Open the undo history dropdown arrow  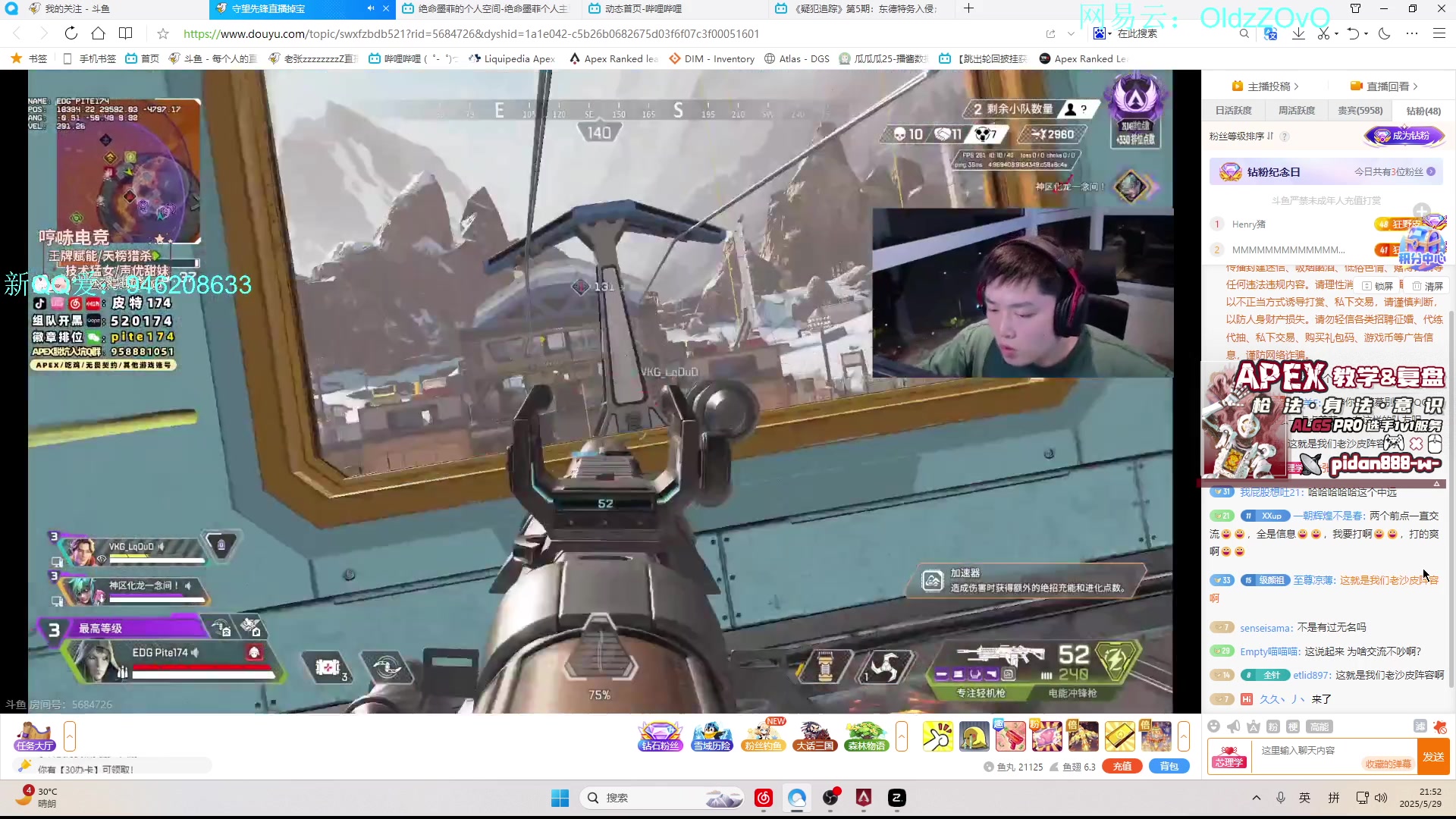[1366, 33]
